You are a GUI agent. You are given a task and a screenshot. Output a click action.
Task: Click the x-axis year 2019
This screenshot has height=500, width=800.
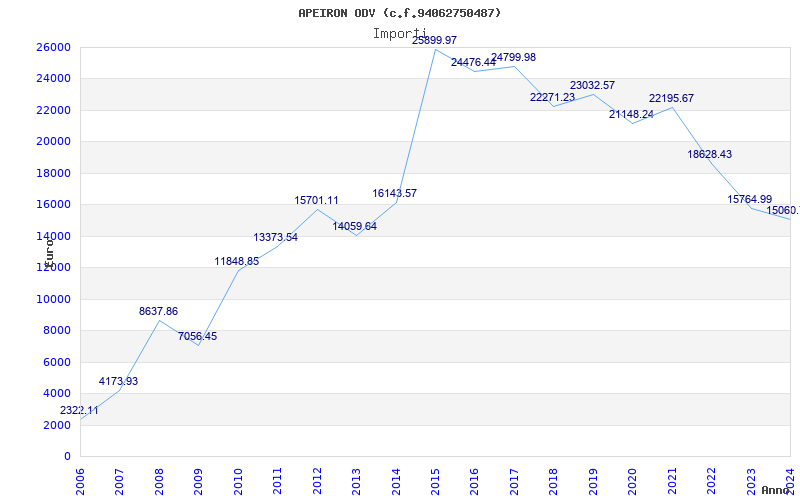point(593,480)
